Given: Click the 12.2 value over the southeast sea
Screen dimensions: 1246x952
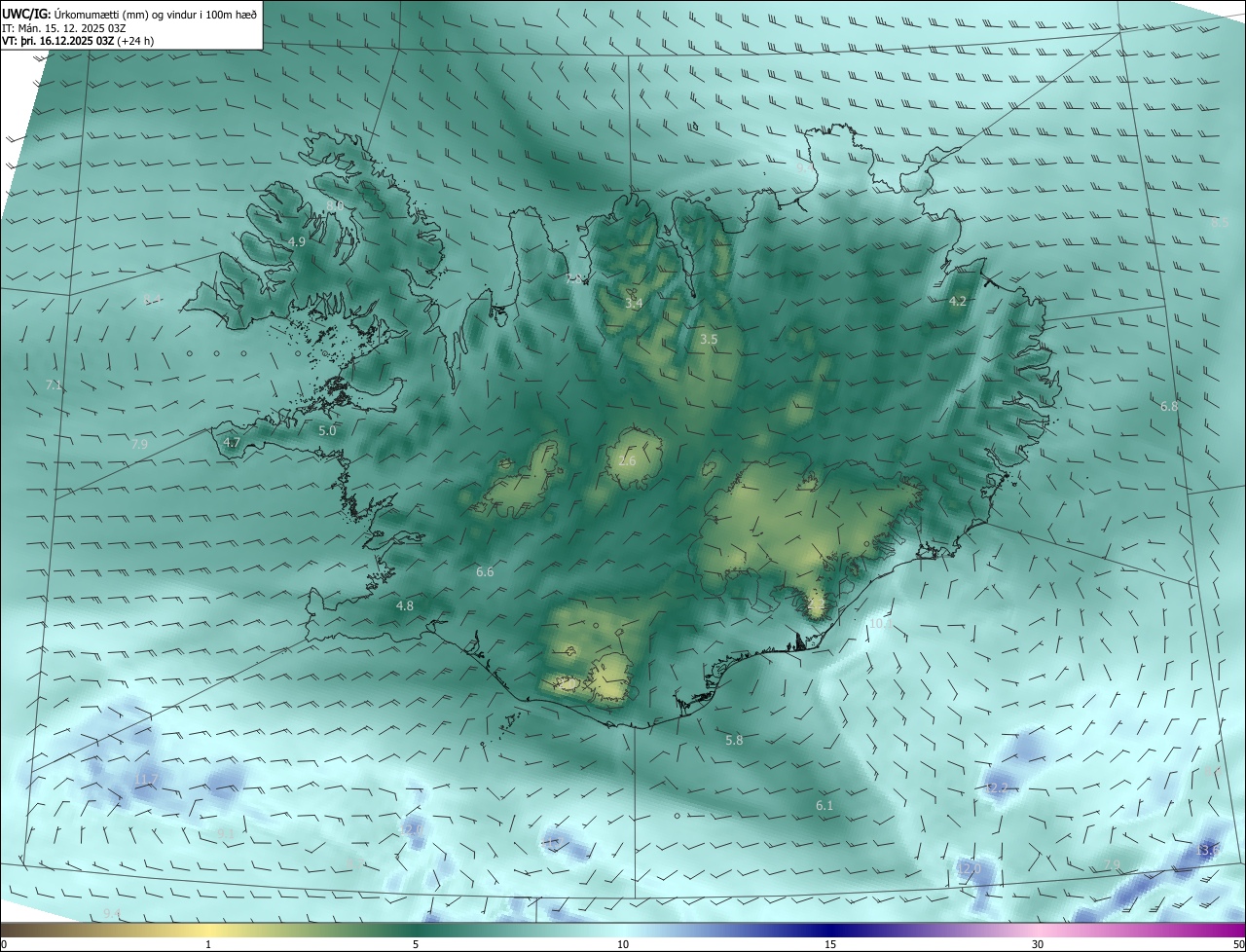Looking at the screenshot, I should [997, 787].
